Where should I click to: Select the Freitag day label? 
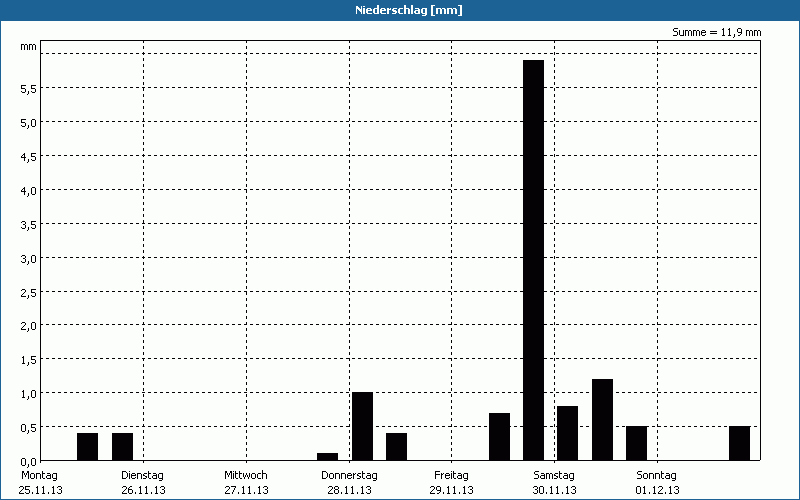(451, 476)
